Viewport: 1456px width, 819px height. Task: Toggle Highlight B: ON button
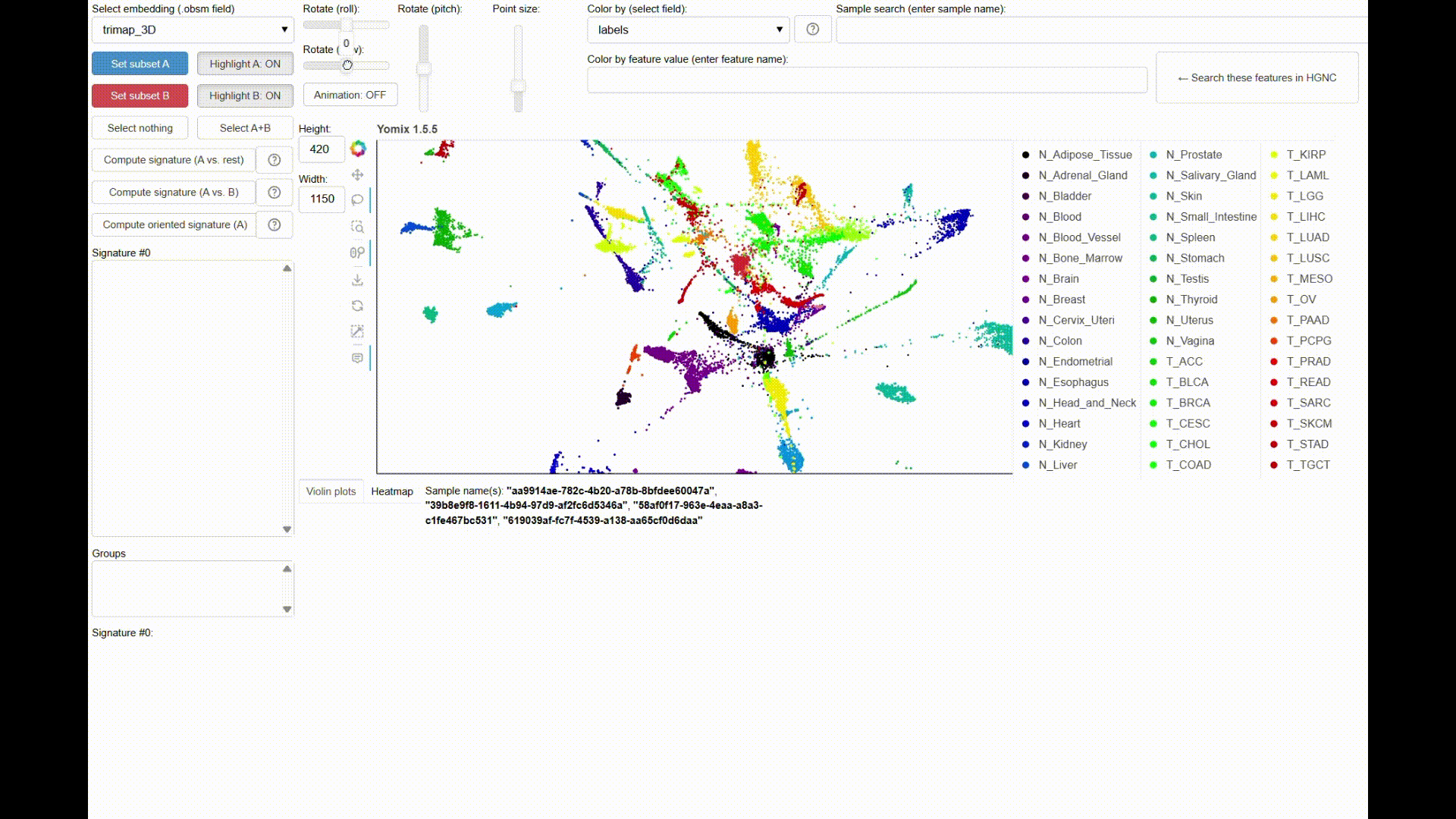tap(245, 96)
